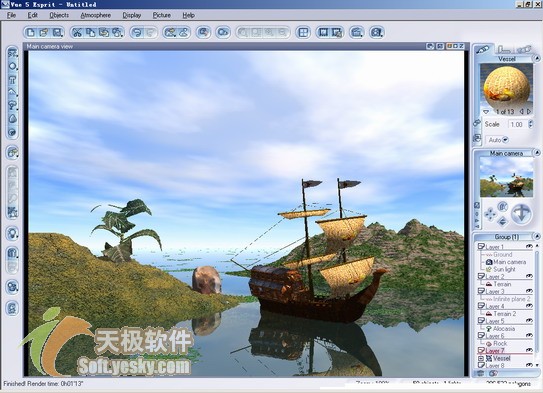Click the Save file toolbar icon
This screenshot has width=543, height=393.
click(x=57, y=33)
